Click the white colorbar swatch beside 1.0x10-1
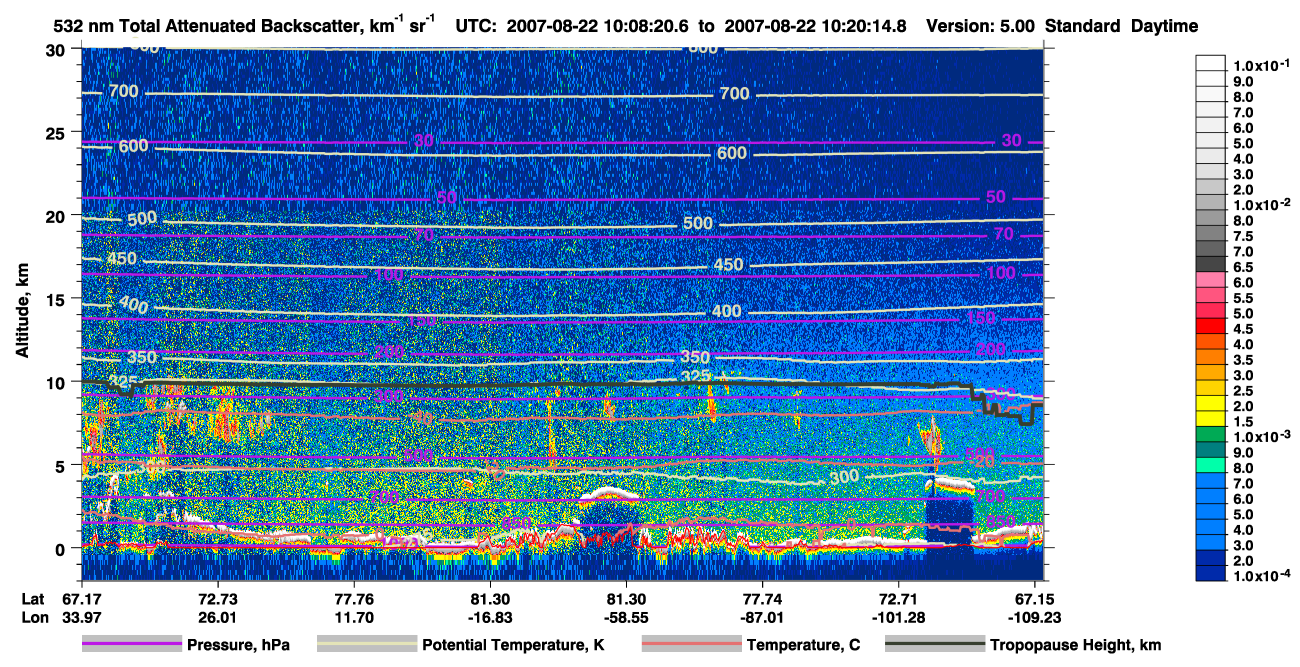This screenshot has width=1300, height=667. point(1211,62)
